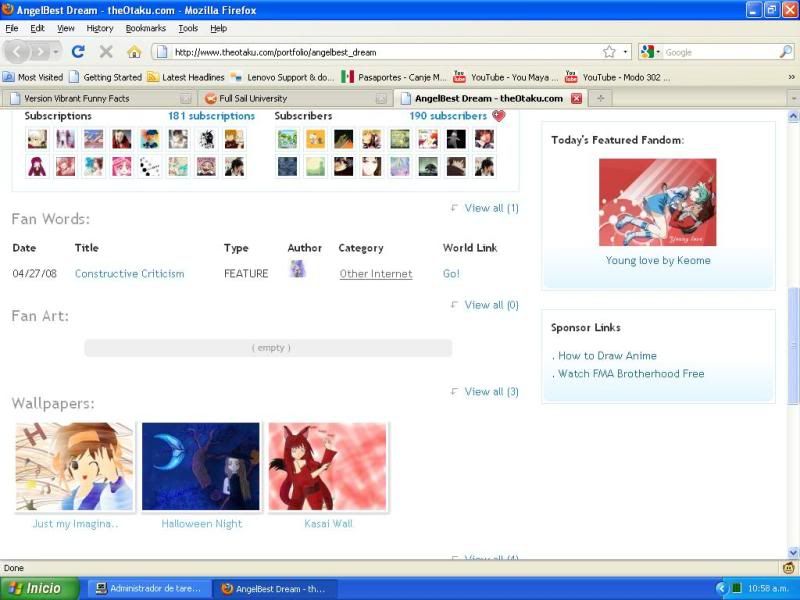Click the search magnifier icon
The width and height of the screenshot is (800, 600).
[786, 52]
